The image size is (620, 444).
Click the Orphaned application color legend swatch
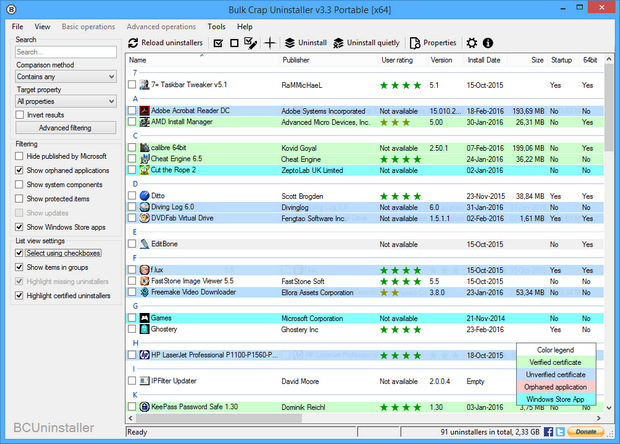click(x=556, y=386)
